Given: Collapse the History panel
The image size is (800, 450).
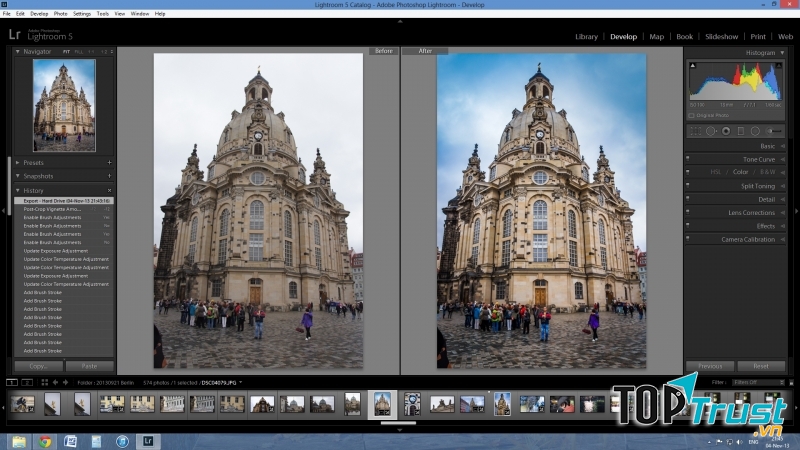Looking at the screenshot, I should click(x=17, y=190).
